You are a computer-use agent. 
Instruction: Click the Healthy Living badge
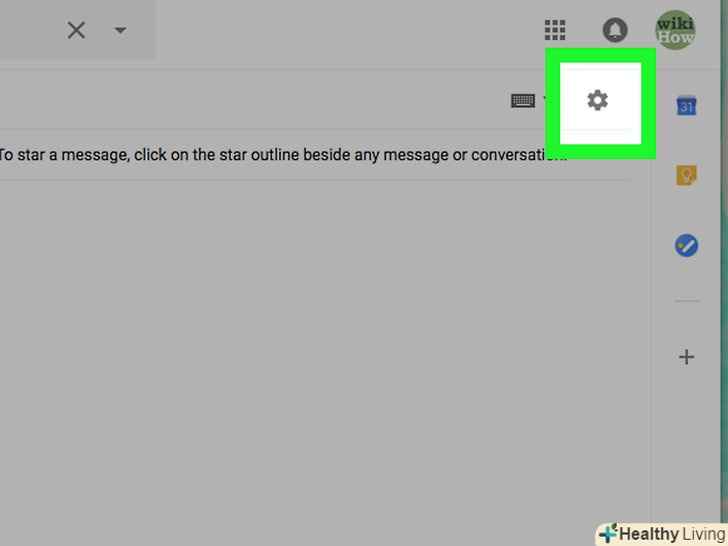click(x=662, y=534)
